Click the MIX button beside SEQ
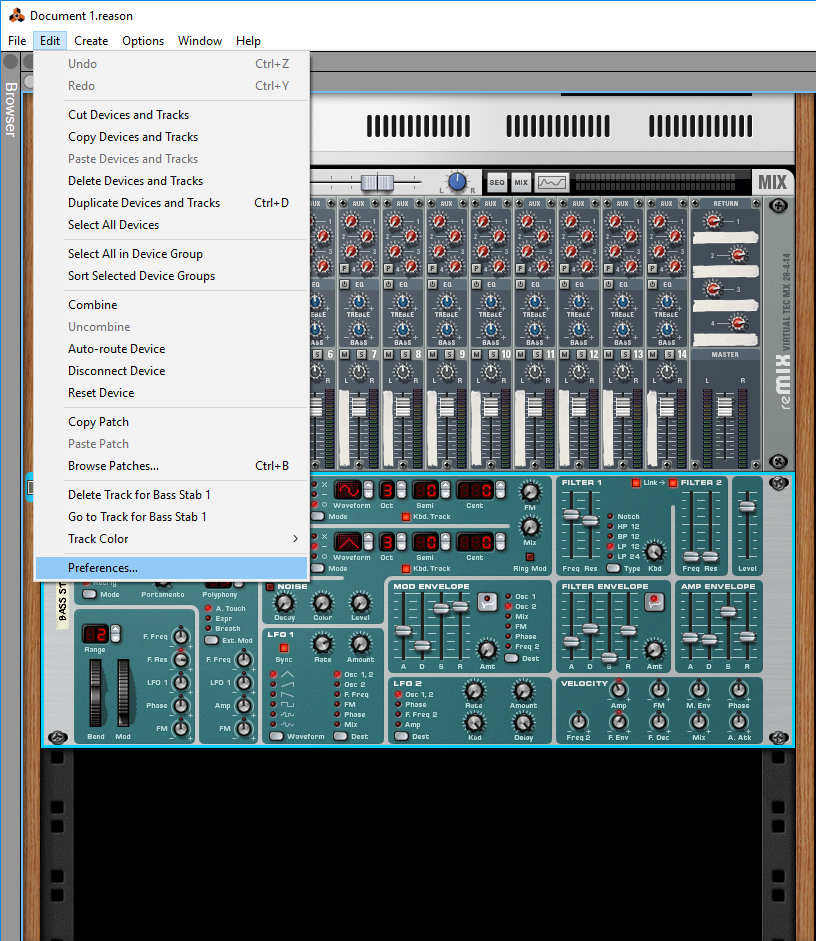 (x=521, y=182)
